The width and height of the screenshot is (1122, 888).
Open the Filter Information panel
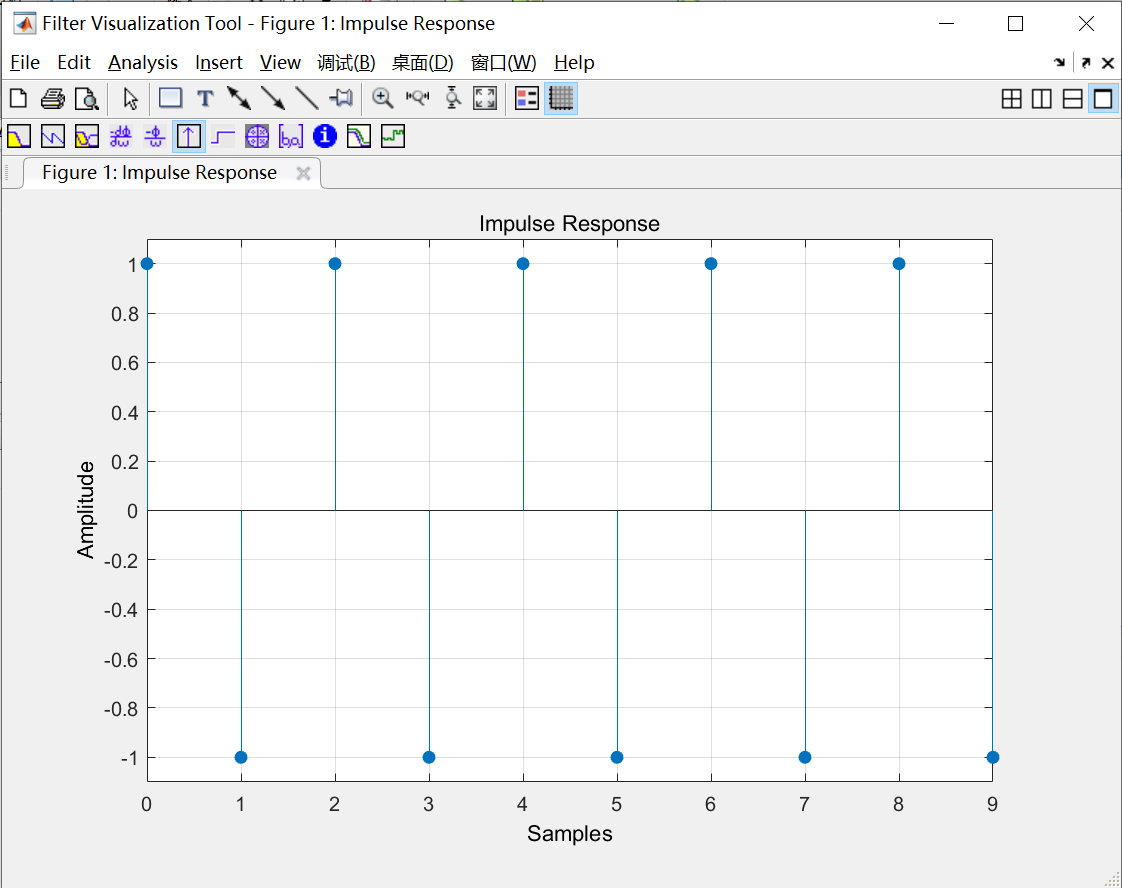click(x=324, y=136)
